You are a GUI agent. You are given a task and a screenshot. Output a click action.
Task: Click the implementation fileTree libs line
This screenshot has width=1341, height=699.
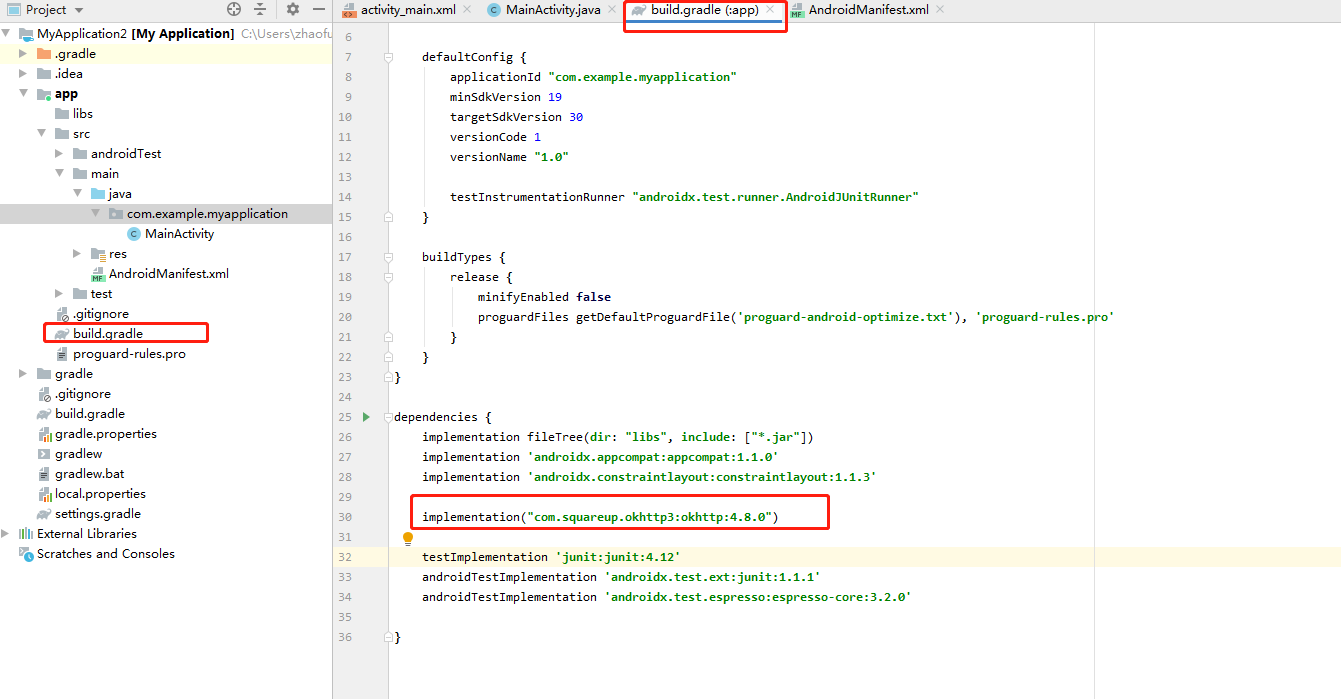pyautogui.click(x=618, y=437)
